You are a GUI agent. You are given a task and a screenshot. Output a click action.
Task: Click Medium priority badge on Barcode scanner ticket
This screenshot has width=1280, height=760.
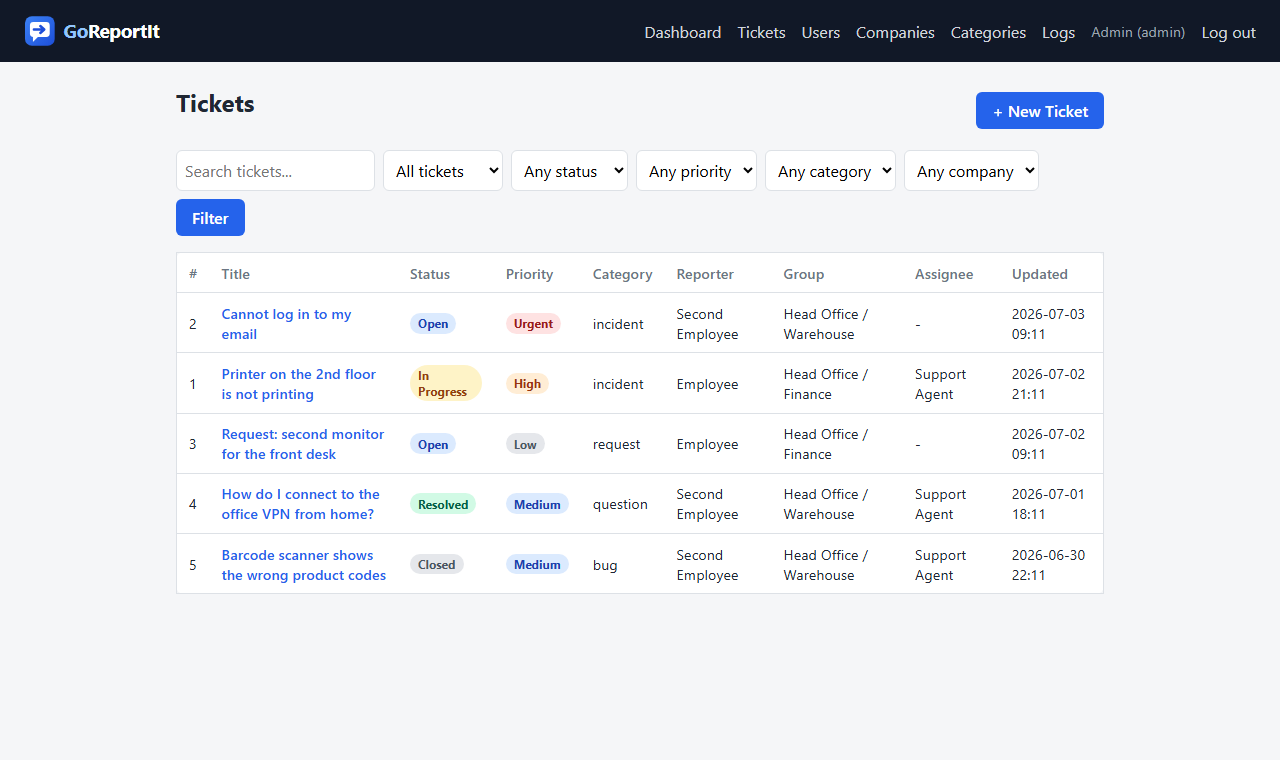tap(537, 565)
